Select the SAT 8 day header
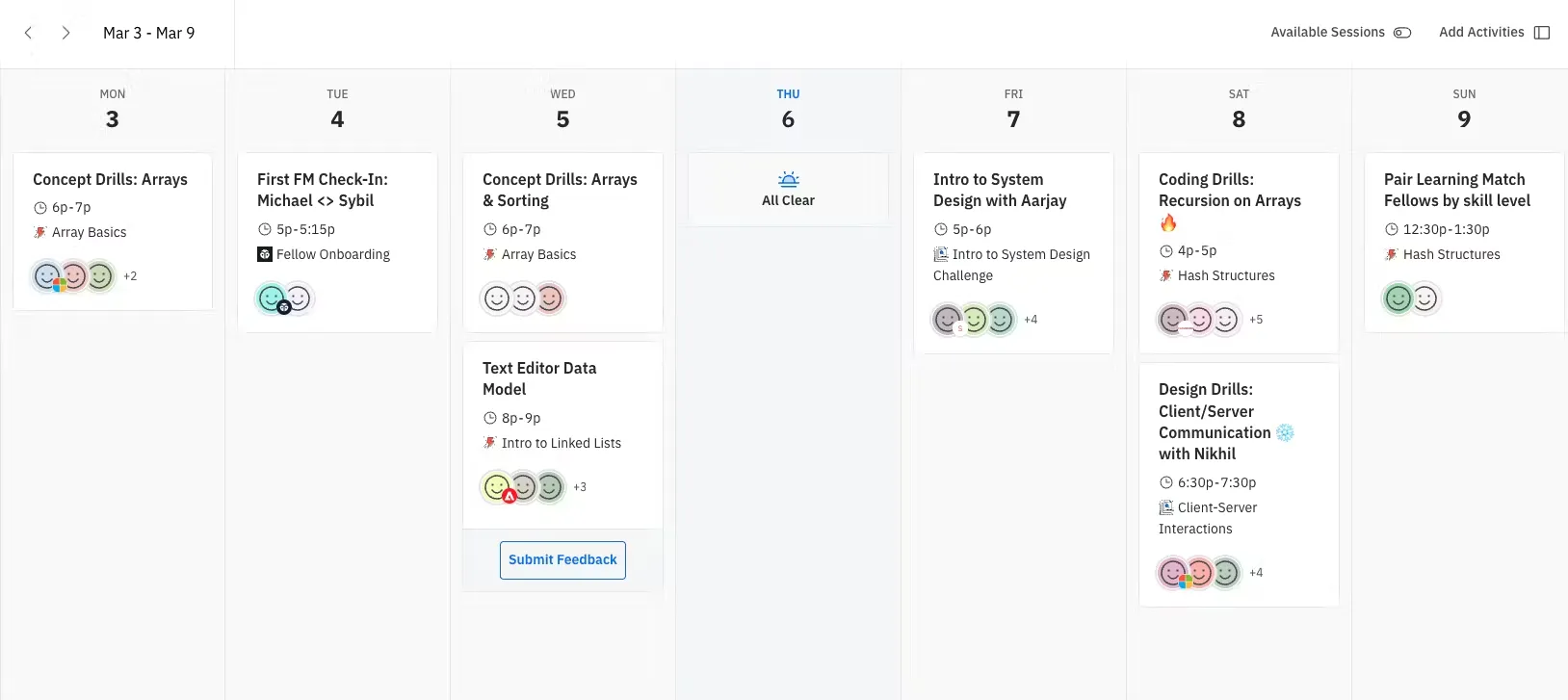Screen dimensions: 1568x700 click(1239, 109)
